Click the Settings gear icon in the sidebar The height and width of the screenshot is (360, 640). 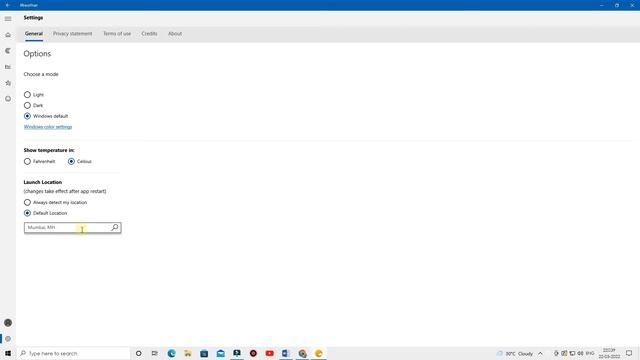8,339
